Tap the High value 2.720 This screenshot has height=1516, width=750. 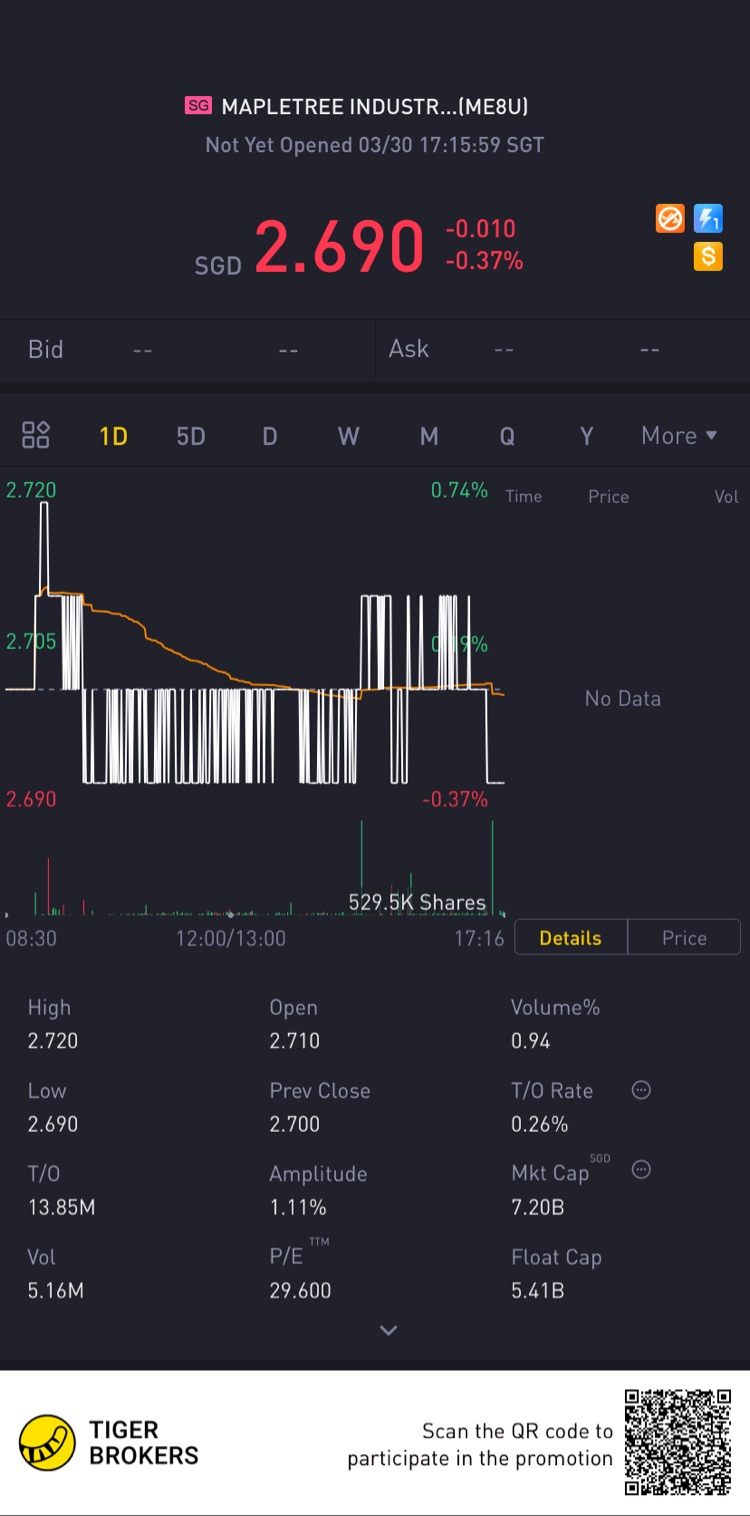tap(53, 1041)
